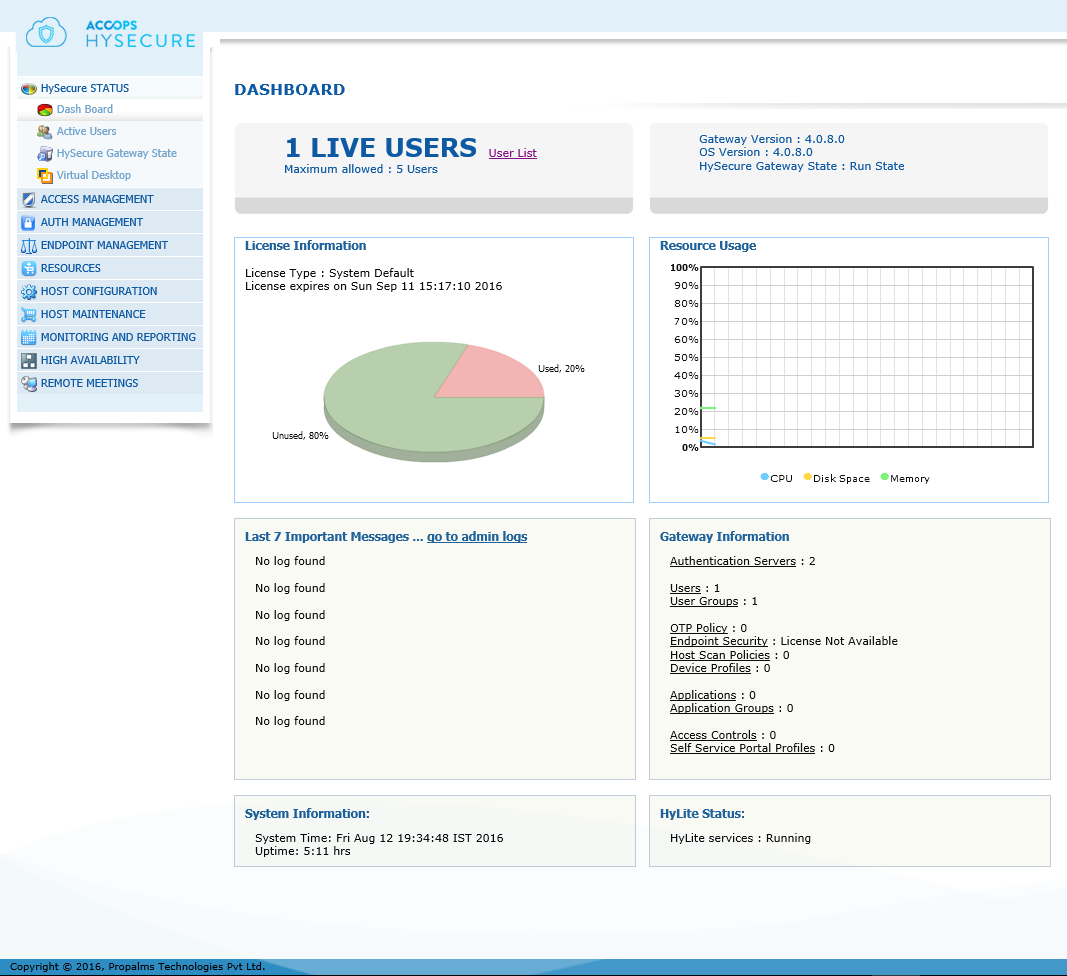The image size is (1067, 976).
Task: Expand the RESOURCES section
Action: (71, 269)
